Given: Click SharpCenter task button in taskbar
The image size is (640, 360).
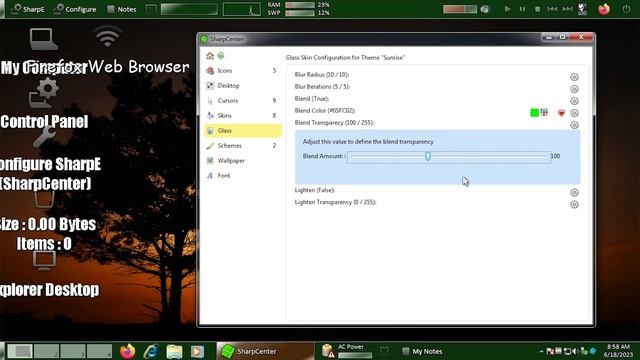Looking at the screenshot, I should [x=265, y=351].
